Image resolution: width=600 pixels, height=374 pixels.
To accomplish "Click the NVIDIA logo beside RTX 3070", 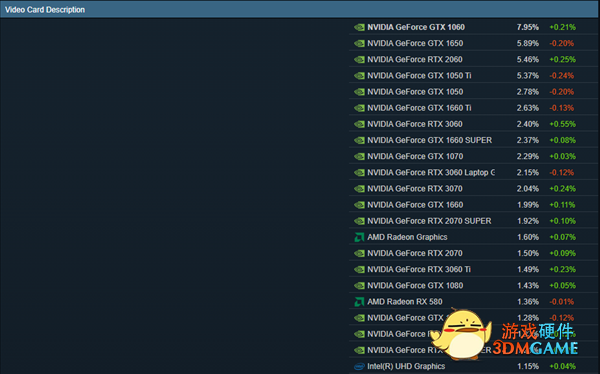I will tap(359, 189).
